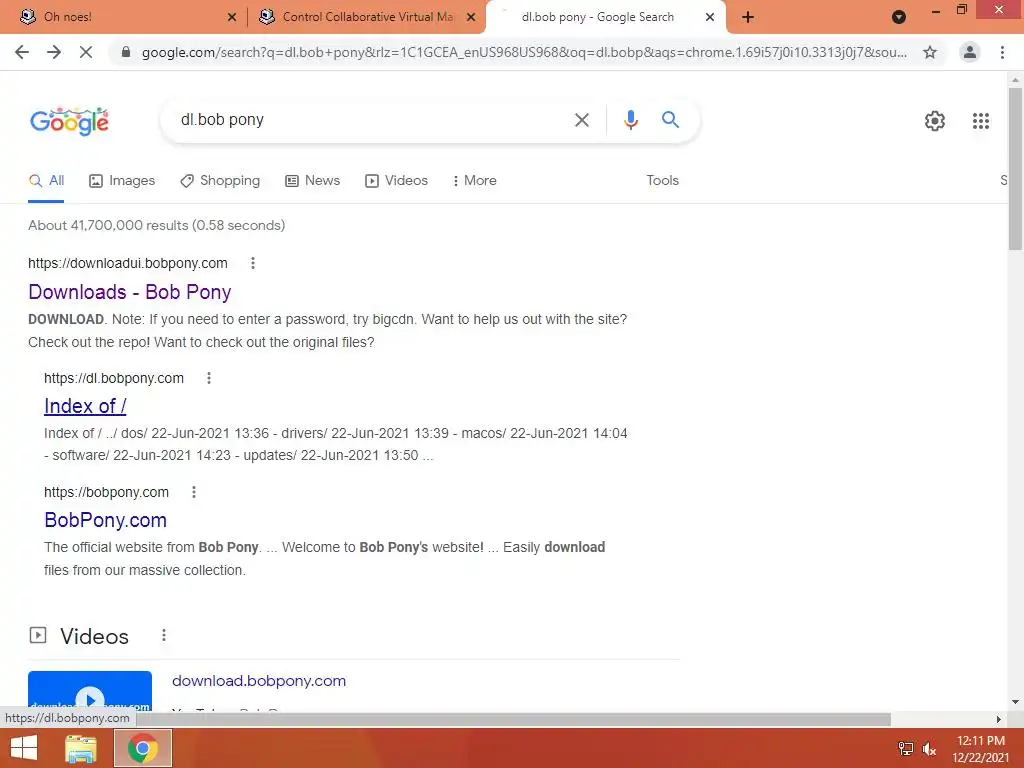Open Google apps grid

click(x=980, y=121)
